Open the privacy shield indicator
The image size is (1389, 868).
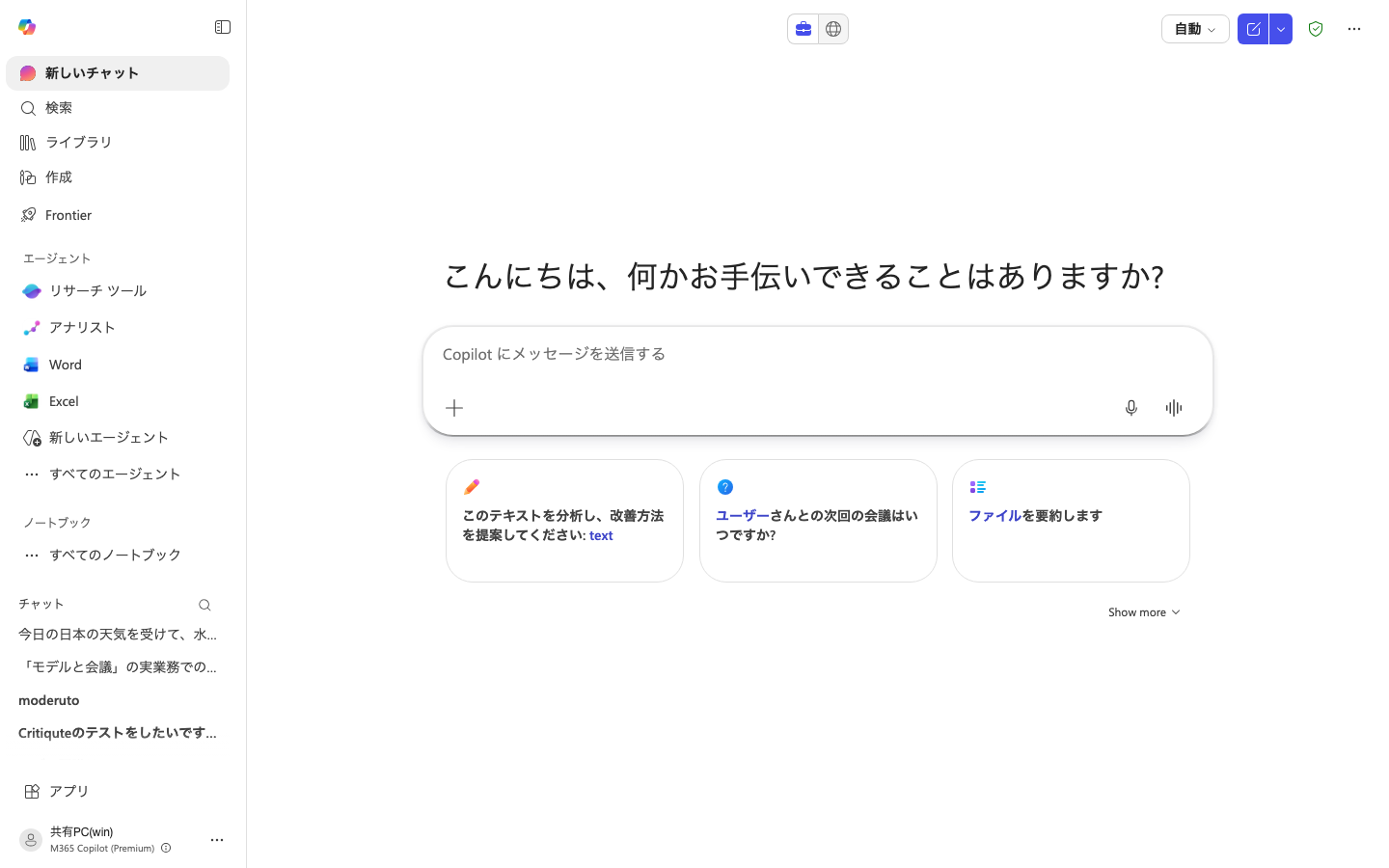click(1316, 29)
